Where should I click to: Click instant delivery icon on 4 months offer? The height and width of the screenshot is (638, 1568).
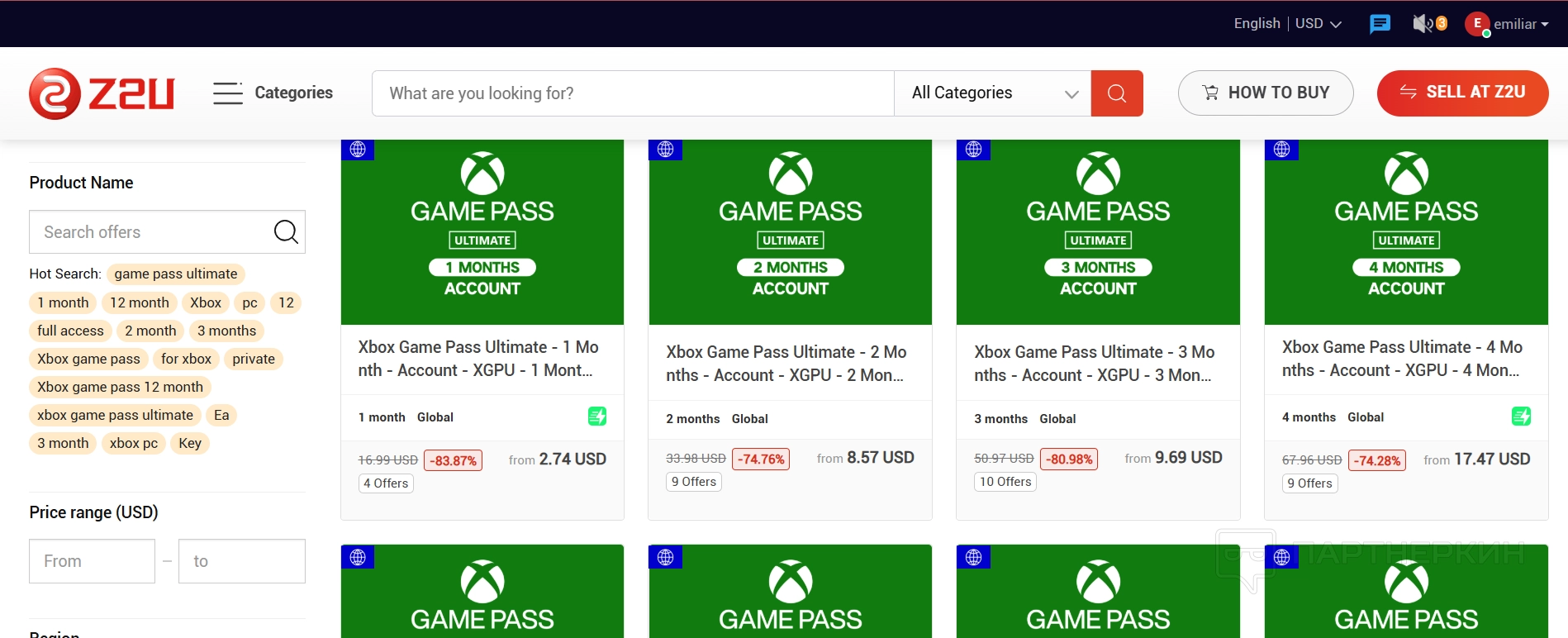coord(1520,417)
